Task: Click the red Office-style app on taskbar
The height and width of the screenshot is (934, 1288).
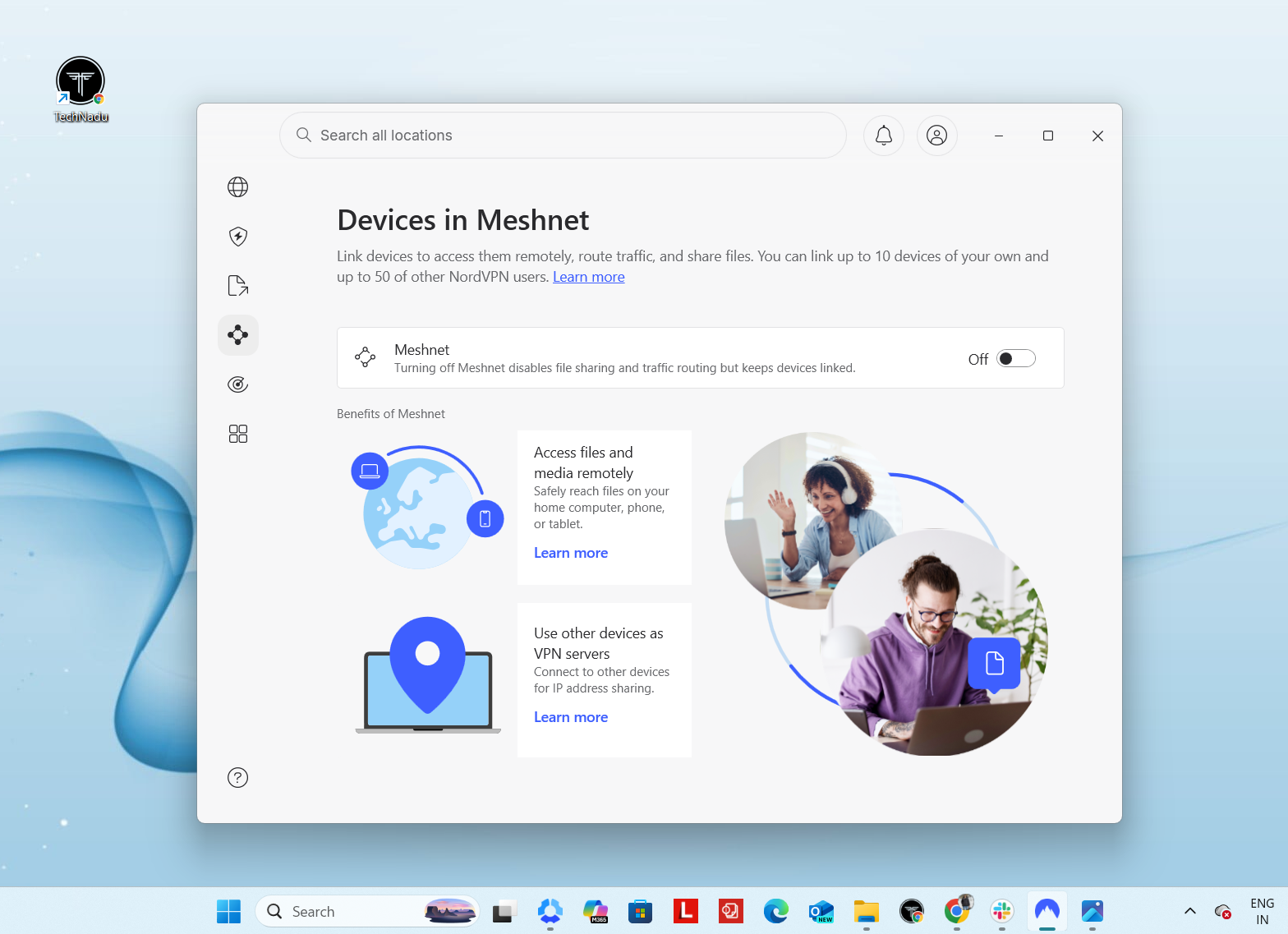Action: click(x=731, y=911)
